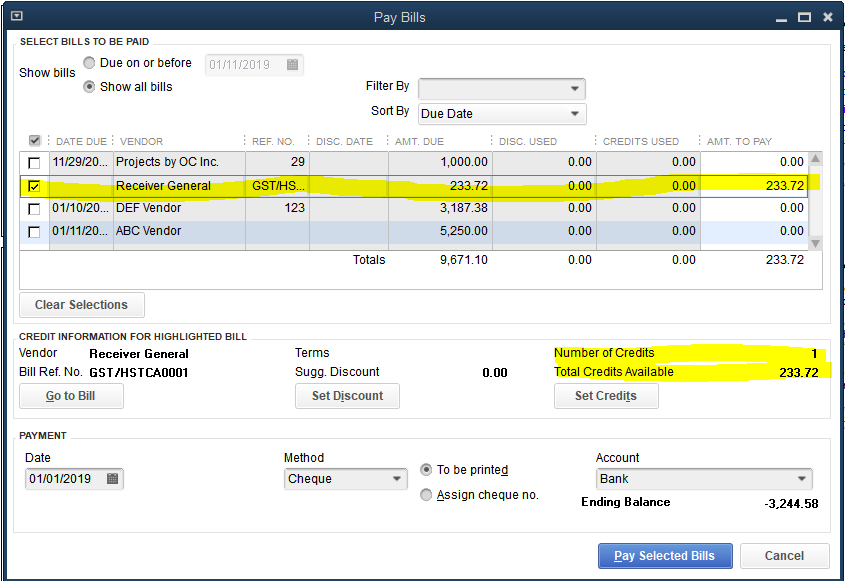Select the 'Show all bills' radio button
845x581 pixels.
point(89,86)
